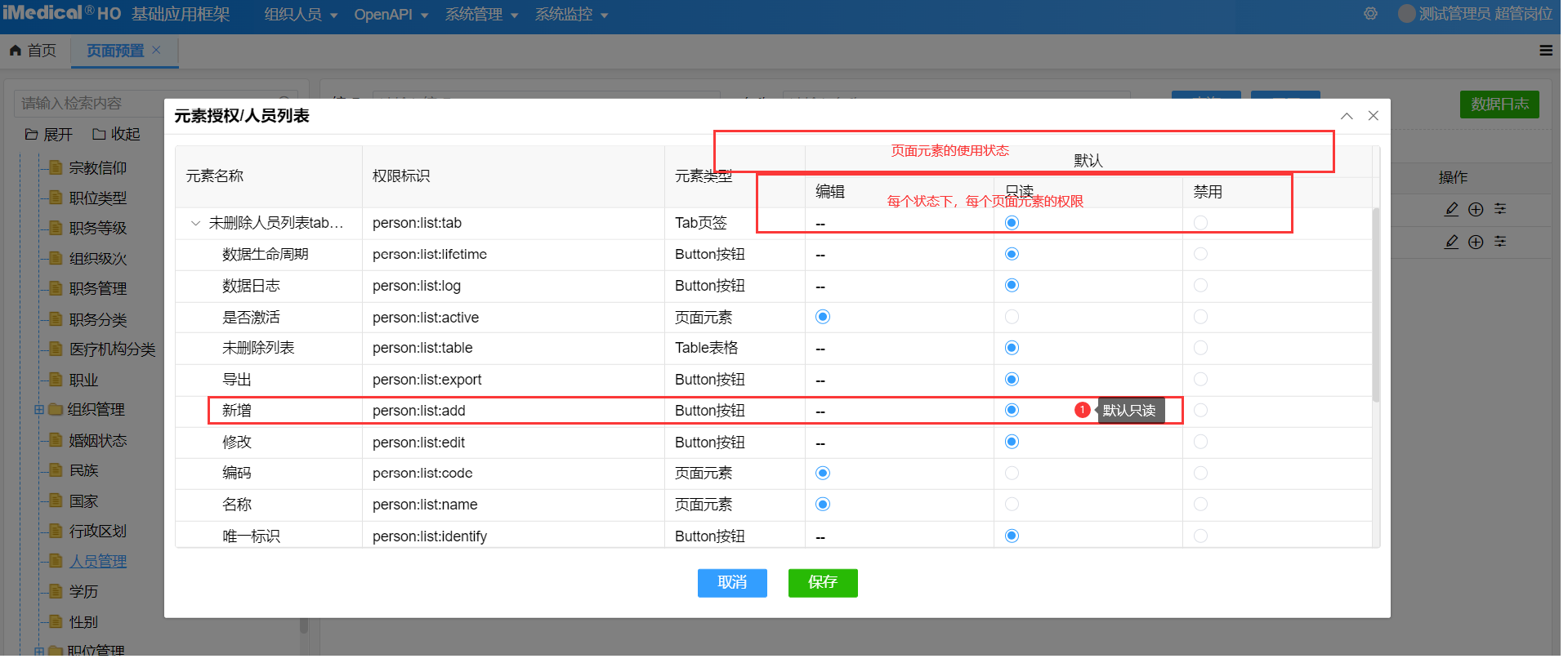The image size is (1568, 663).
Task: Select 只读 radio for 是否激活 row
Action: pos(1012,317)
